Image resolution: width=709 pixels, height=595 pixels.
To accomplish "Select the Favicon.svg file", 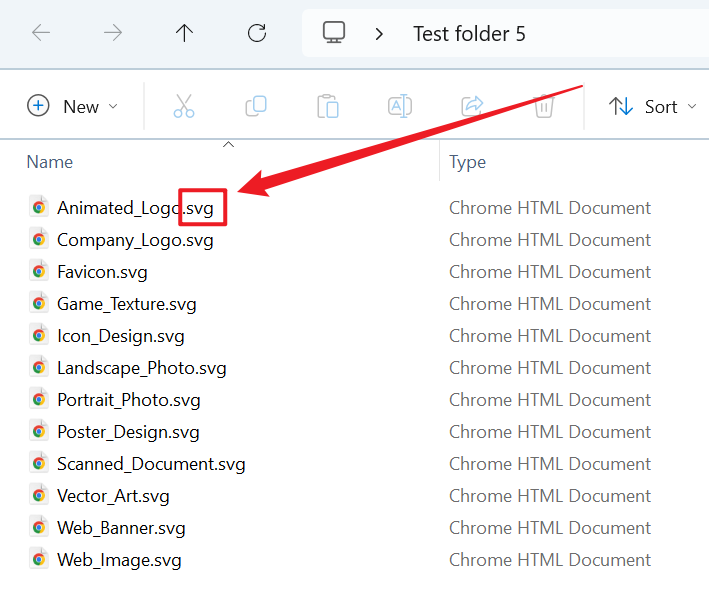I will pos(102,272).
